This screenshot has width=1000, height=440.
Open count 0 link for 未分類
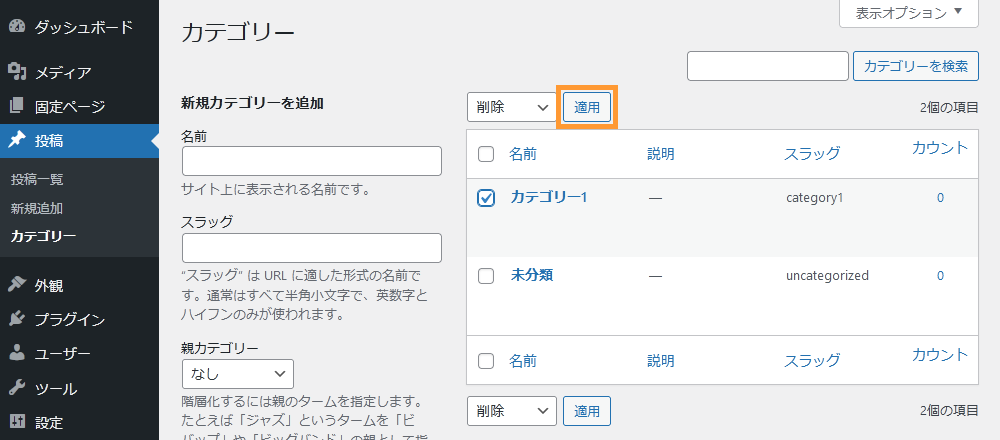pyautogui.click(x=940, y=276)
